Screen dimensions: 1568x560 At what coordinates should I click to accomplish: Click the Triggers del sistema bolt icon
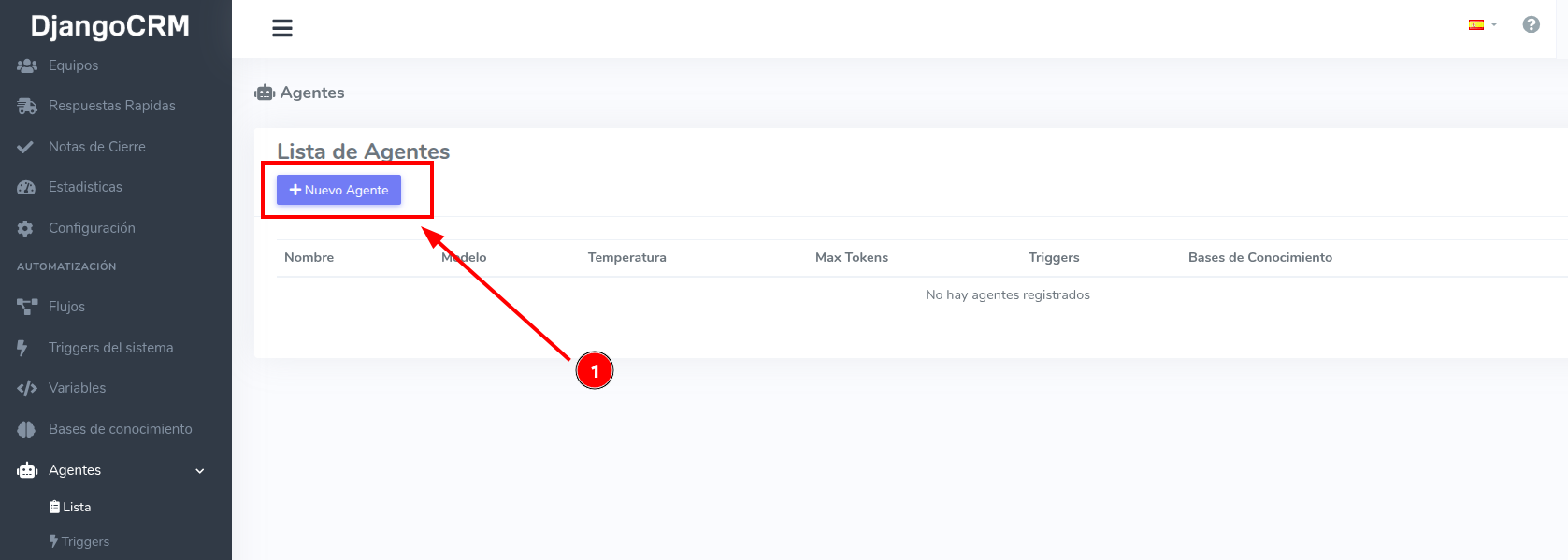click(22, 348)
